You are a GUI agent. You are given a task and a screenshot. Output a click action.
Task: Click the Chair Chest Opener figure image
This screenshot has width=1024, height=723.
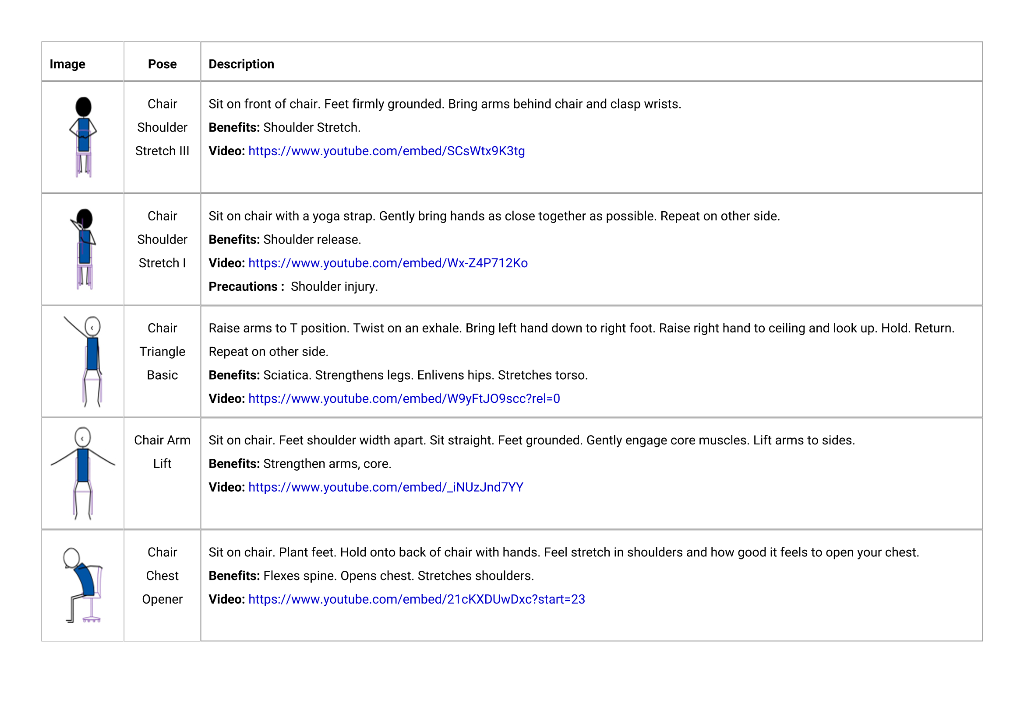[x=83, y=585]
